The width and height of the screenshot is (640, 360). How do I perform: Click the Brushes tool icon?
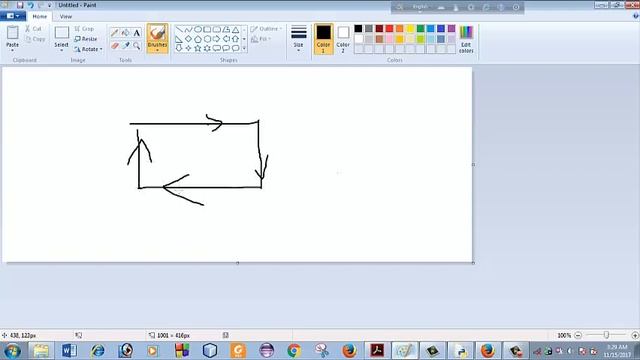157,33
